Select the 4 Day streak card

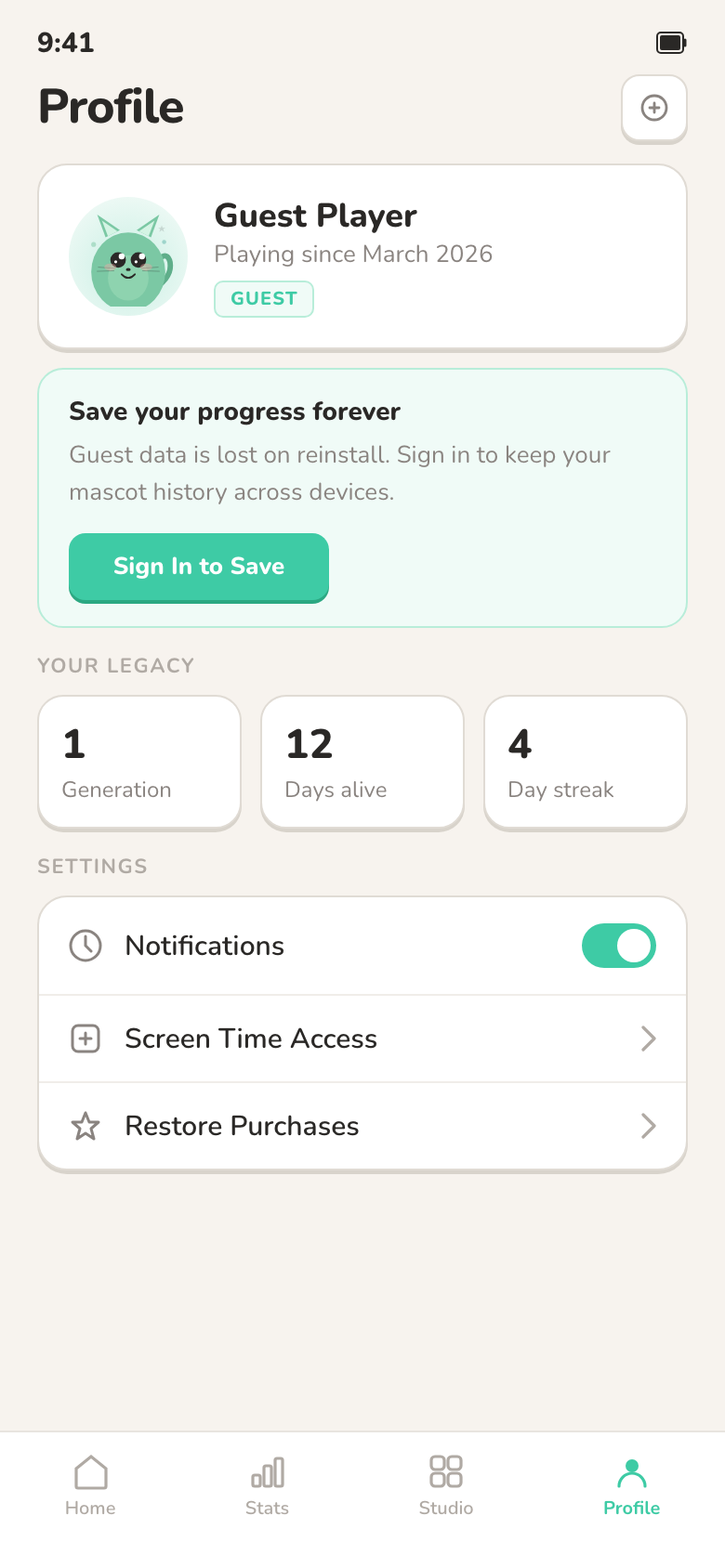pyautogui.click(x=586, y=763)
